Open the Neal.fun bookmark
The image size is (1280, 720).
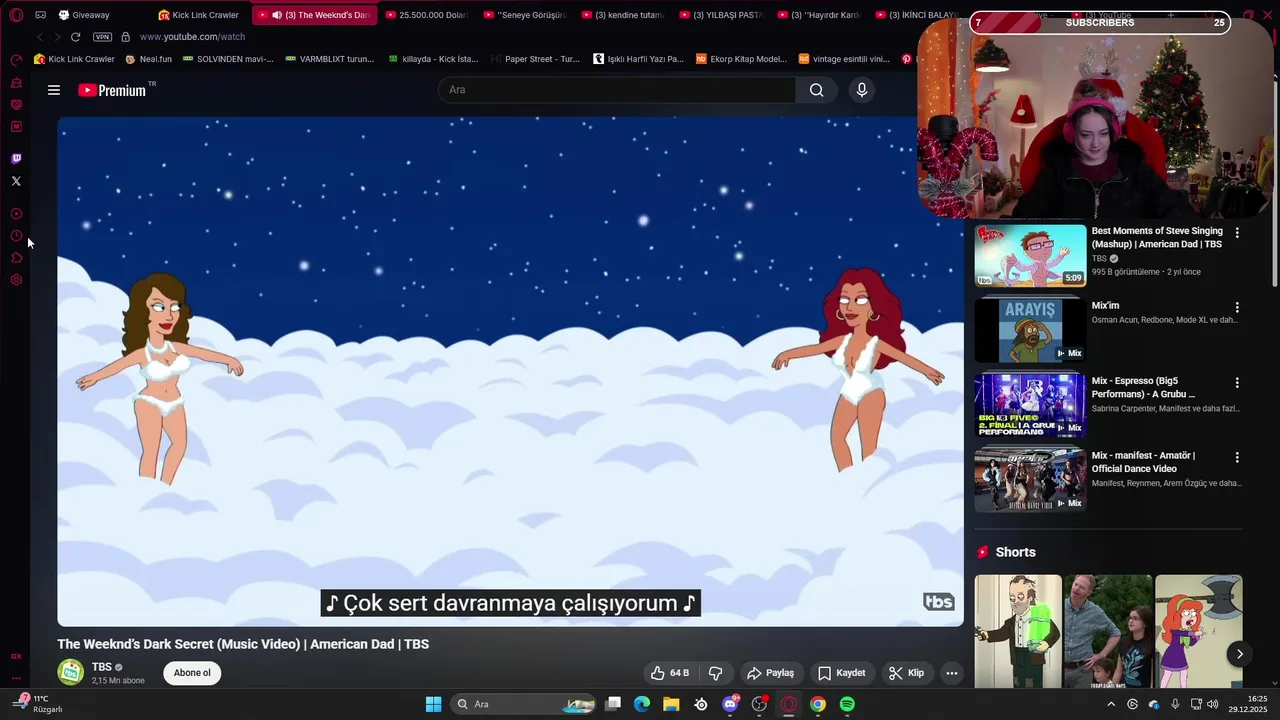pos(149,59)
